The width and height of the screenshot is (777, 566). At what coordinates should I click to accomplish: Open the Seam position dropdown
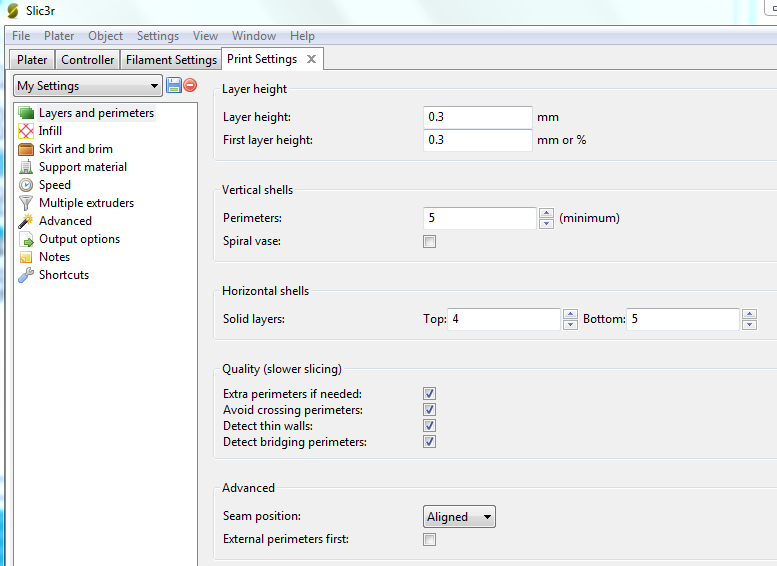pyautogui.click(x=459, y=516)
